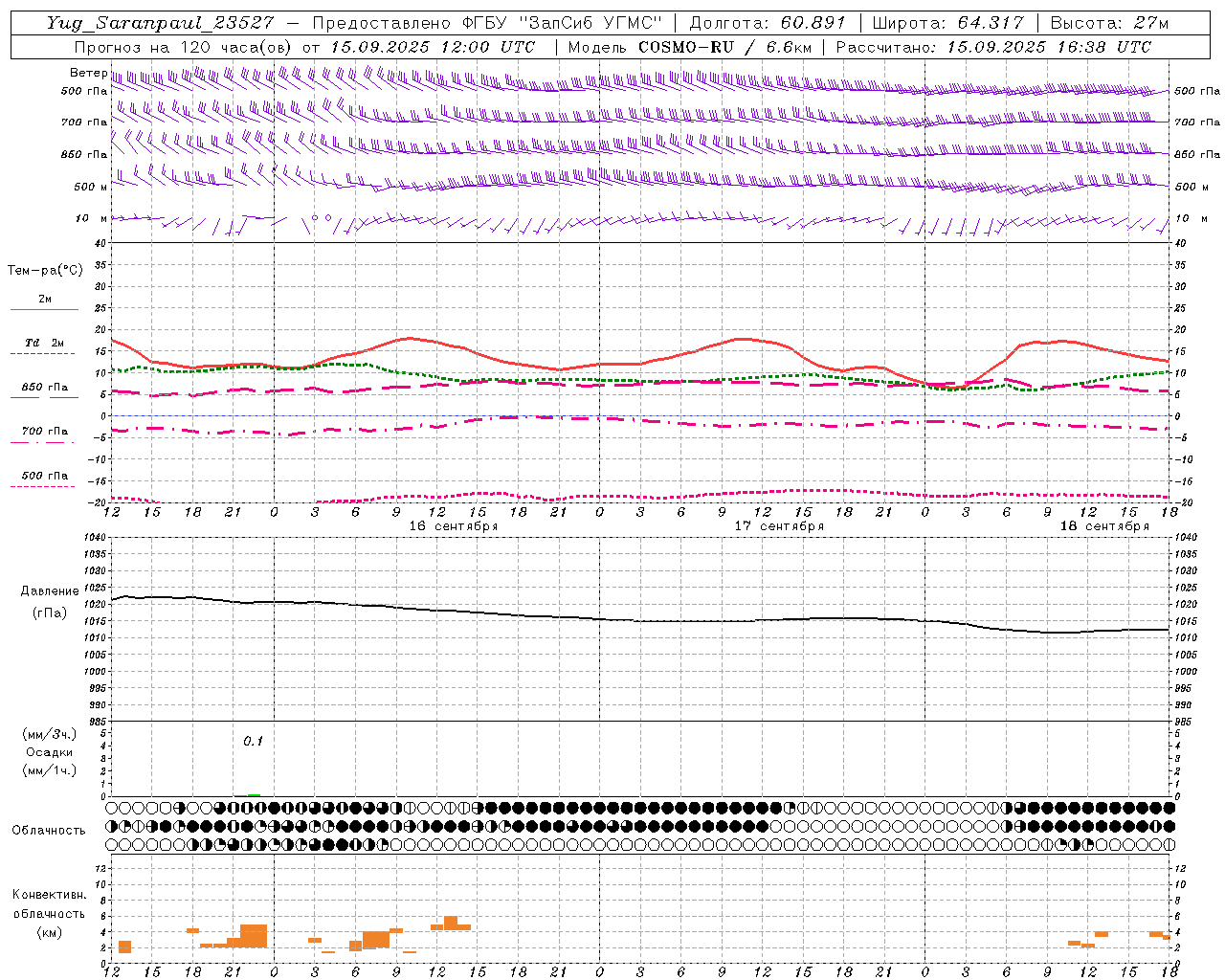Viewport: 1225px width, 980px height.
Task: Click the 500 гПа temperature legend entry
Action: coord(45,476)
